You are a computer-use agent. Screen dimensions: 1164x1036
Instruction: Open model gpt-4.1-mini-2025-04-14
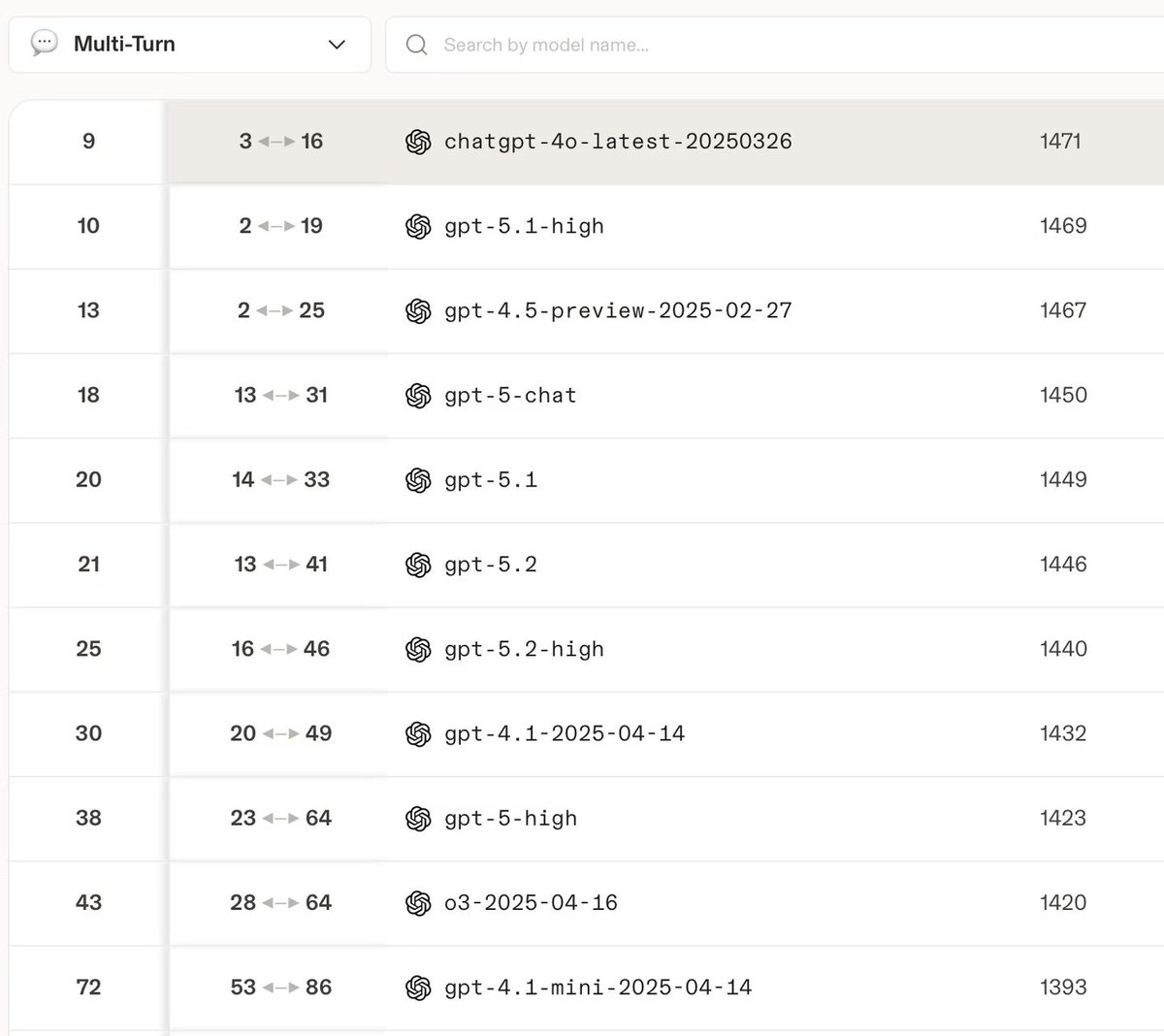pyautogui.click(x=598, y=987)
